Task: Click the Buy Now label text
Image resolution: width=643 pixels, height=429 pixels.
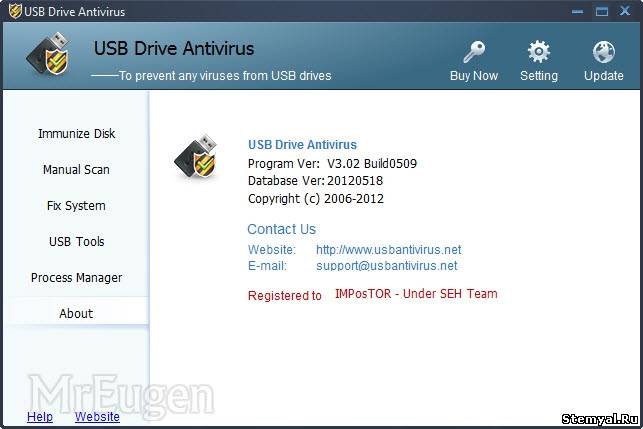Action: click(474, 75)
